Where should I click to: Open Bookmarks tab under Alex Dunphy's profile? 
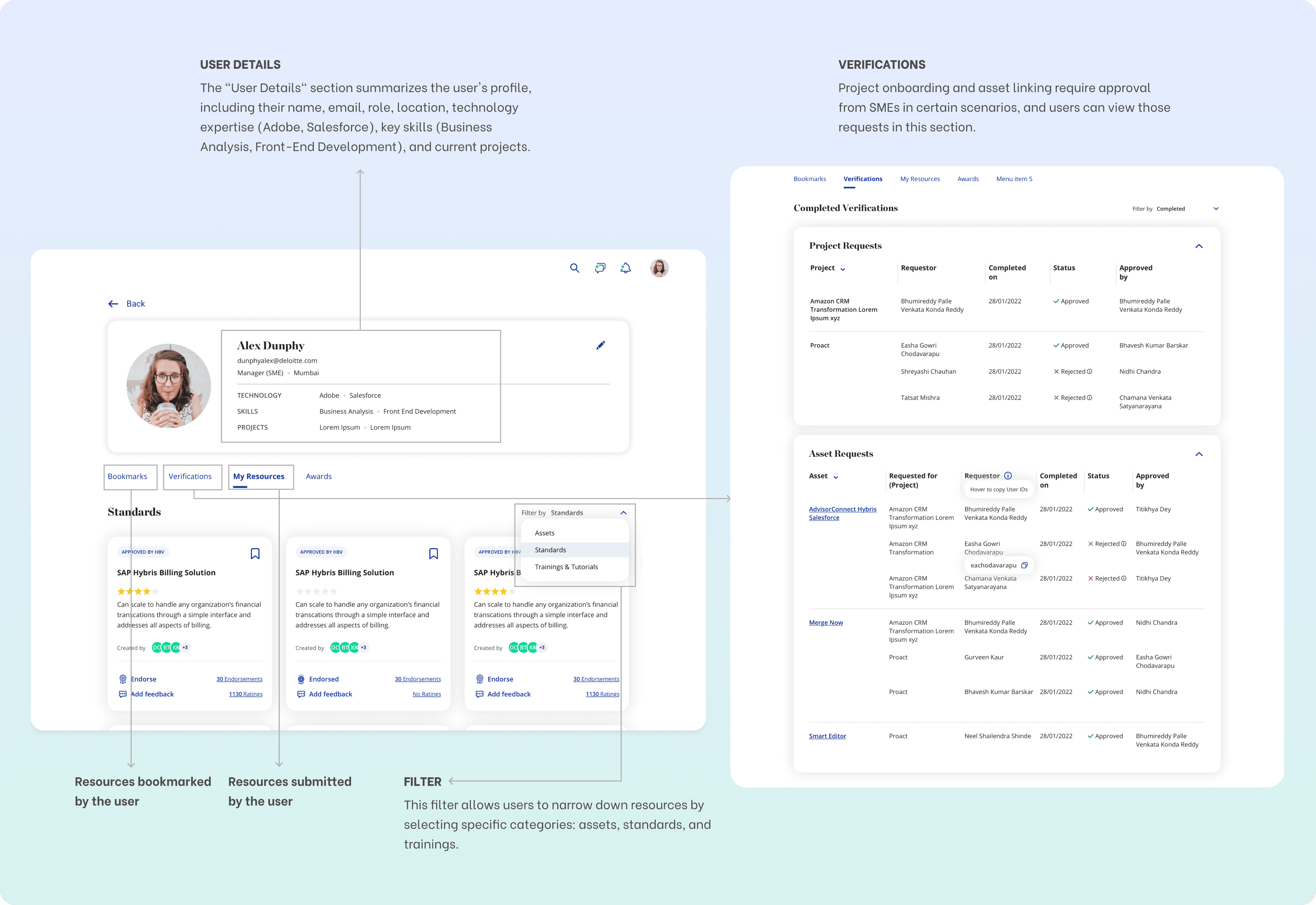[128, 476]
